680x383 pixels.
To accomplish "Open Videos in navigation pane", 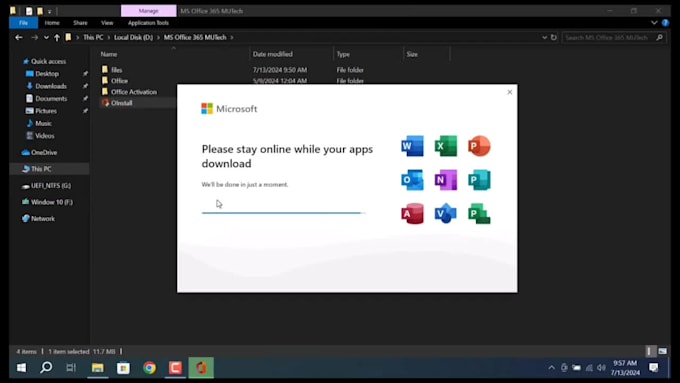I will (x=44, y=136).
